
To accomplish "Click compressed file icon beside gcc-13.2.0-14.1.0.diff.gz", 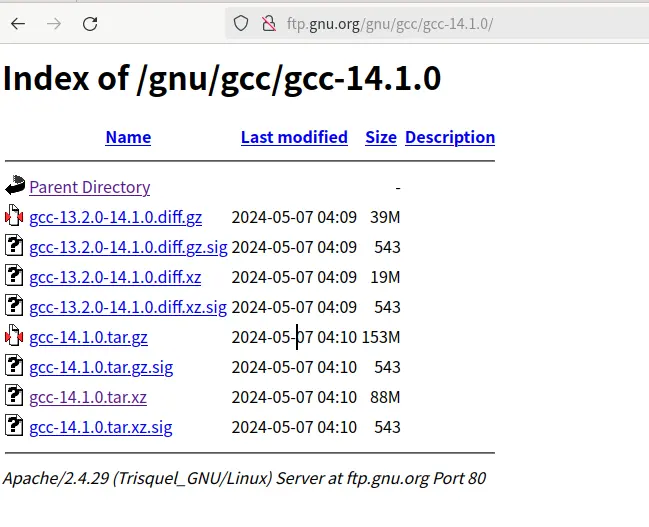I will pyautogui.click(x=14, y=215).
